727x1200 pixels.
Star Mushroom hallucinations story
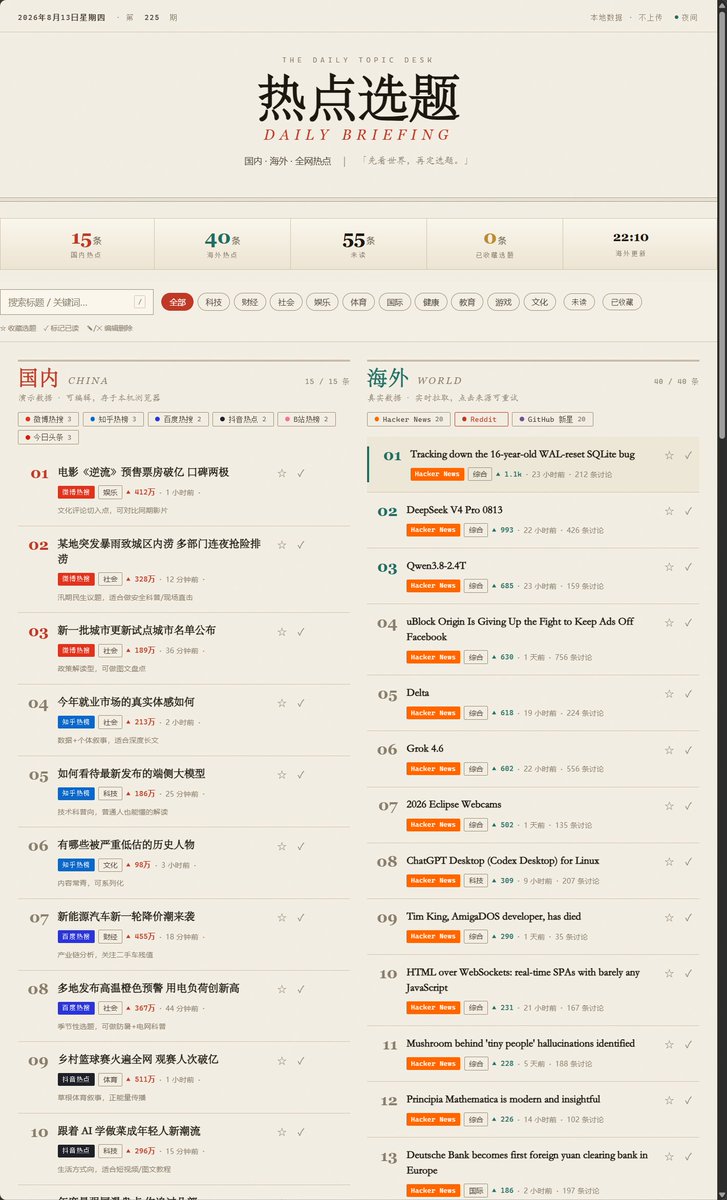pyautogui.click(x=669, y=1045)
